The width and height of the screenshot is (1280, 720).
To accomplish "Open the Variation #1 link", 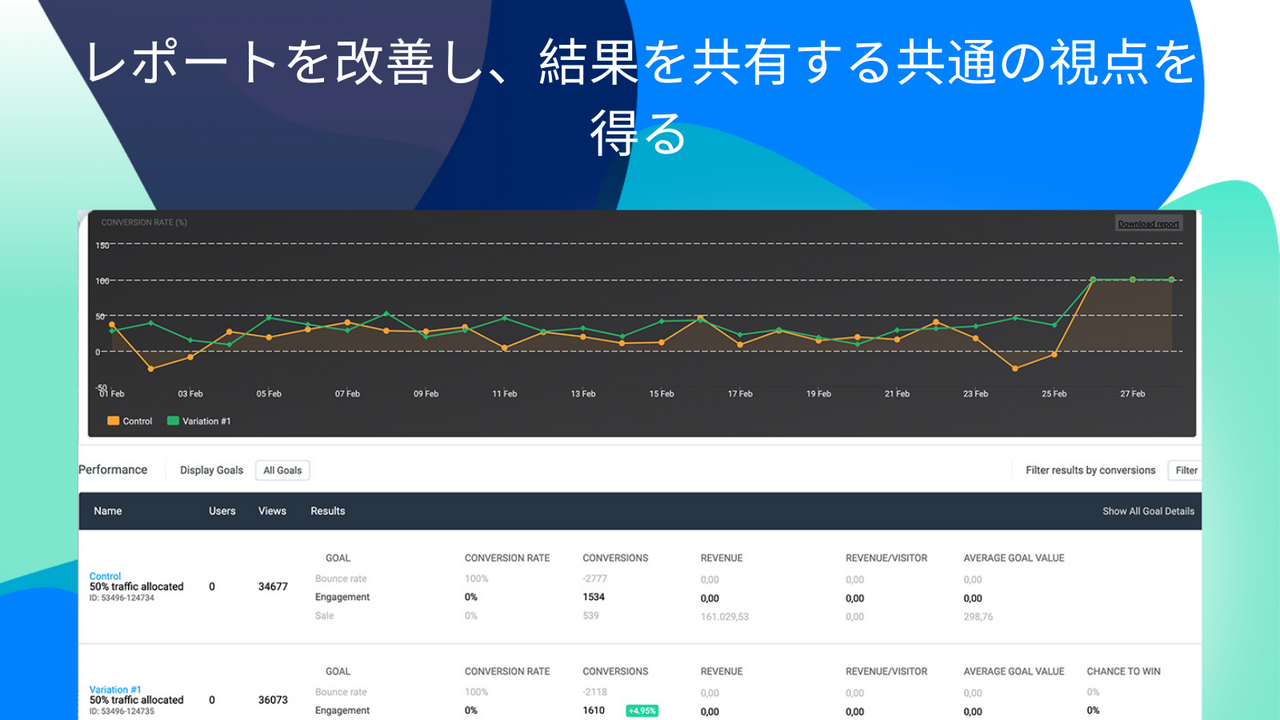I will point(115,689).
